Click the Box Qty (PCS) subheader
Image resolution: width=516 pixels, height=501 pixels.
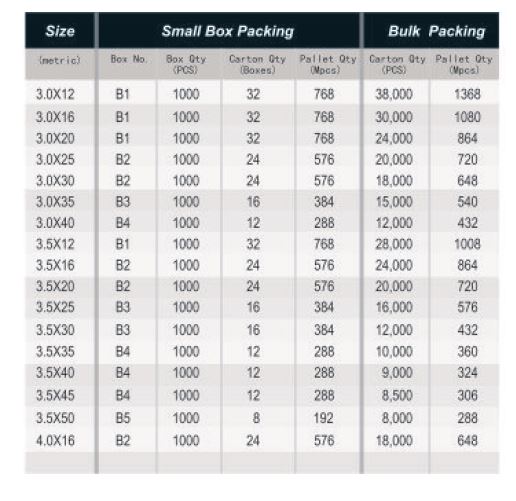pyautogui.click(x=186, y=64)
